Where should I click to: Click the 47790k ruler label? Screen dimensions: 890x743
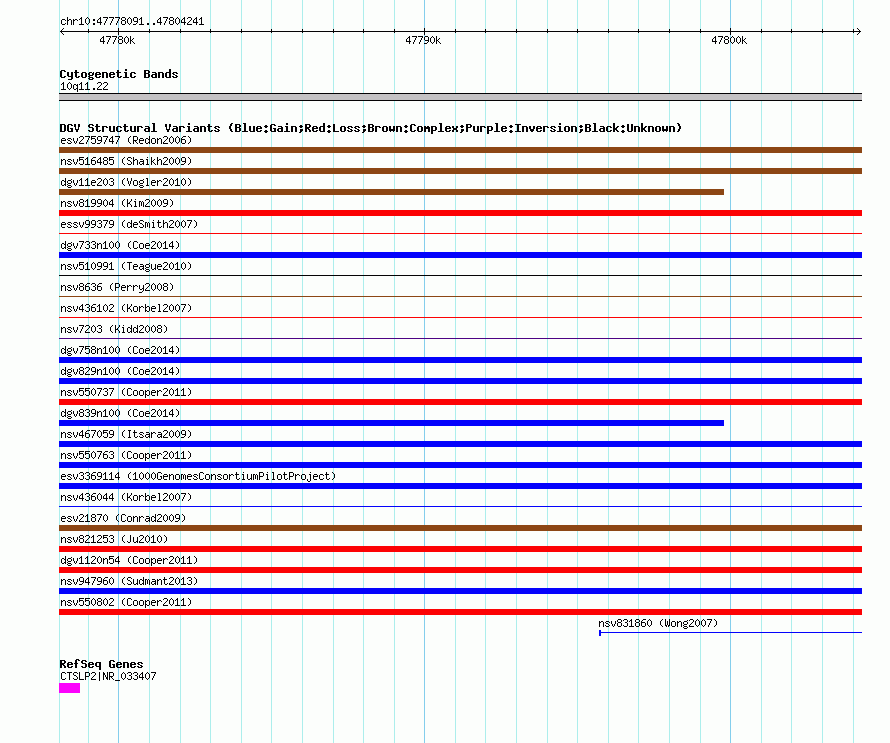423,40
